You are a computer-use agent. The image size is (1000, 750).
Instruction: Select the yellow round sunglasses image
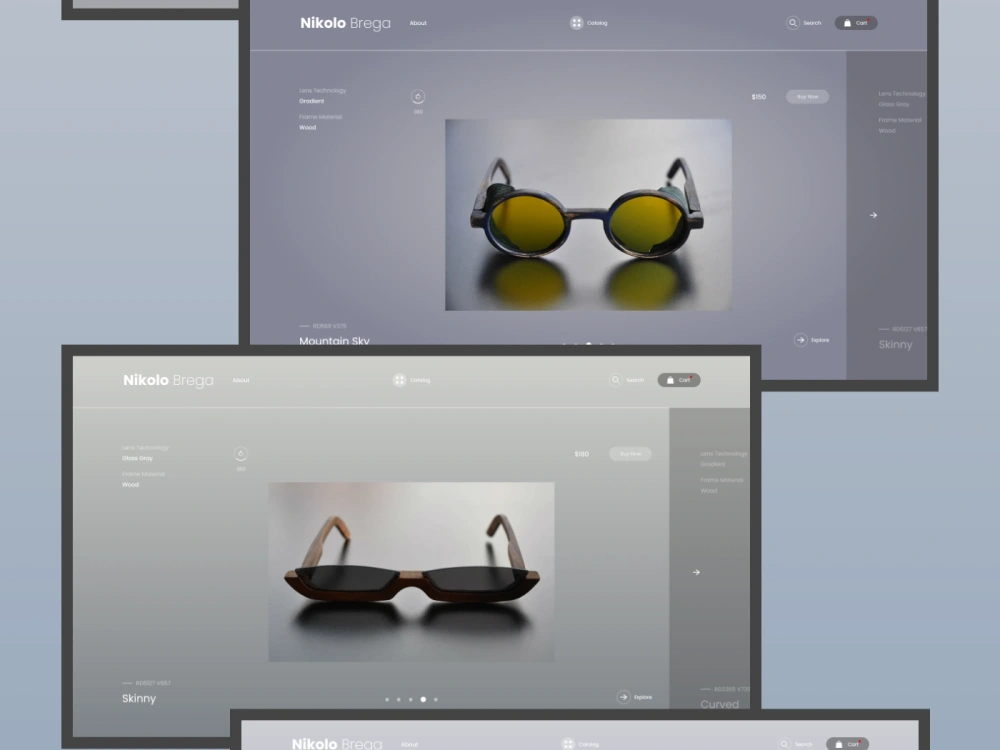[588, 215]
